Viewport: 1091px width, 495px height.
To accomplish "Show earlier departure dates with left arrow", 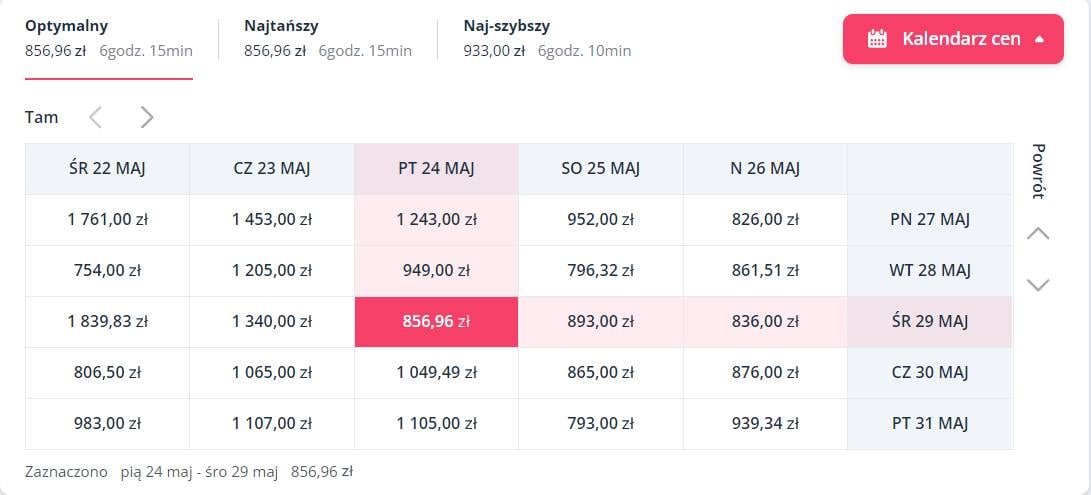I will click(95, 117).
